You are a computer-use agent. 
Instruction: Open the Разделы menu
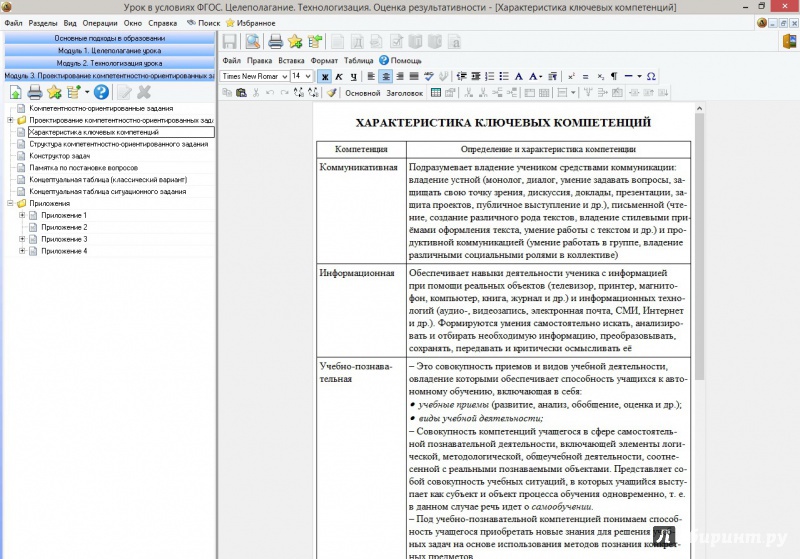(43, 23)
